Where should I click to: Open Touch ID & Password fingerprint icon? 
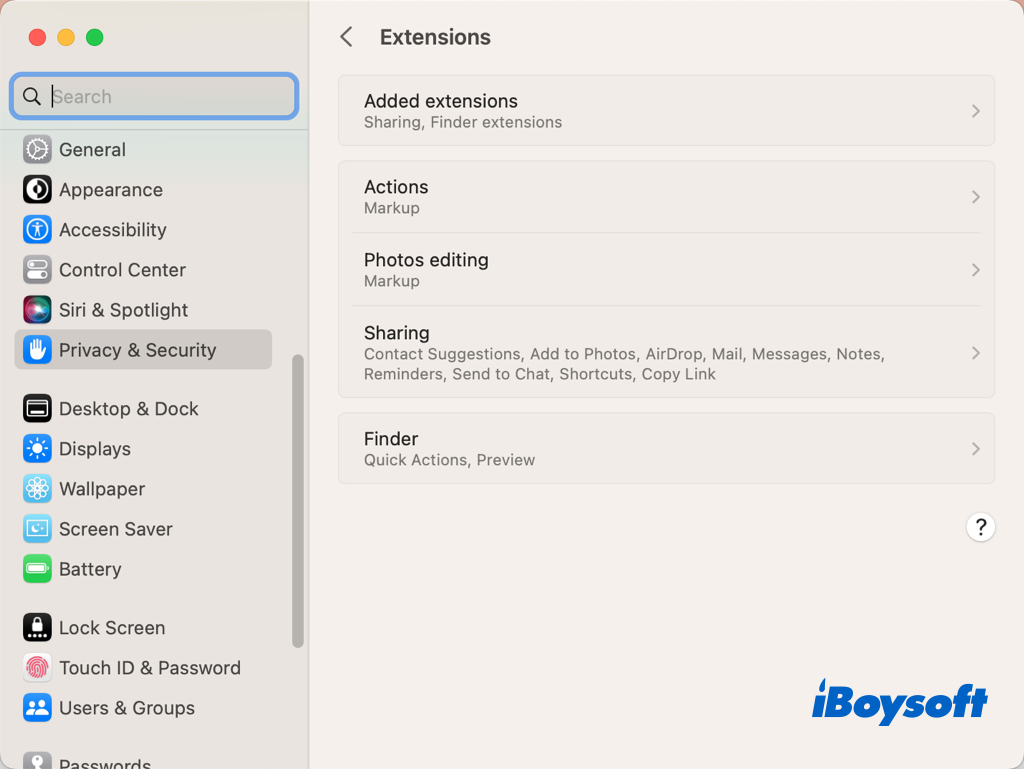pyautogui.click(x=37, y=668)
